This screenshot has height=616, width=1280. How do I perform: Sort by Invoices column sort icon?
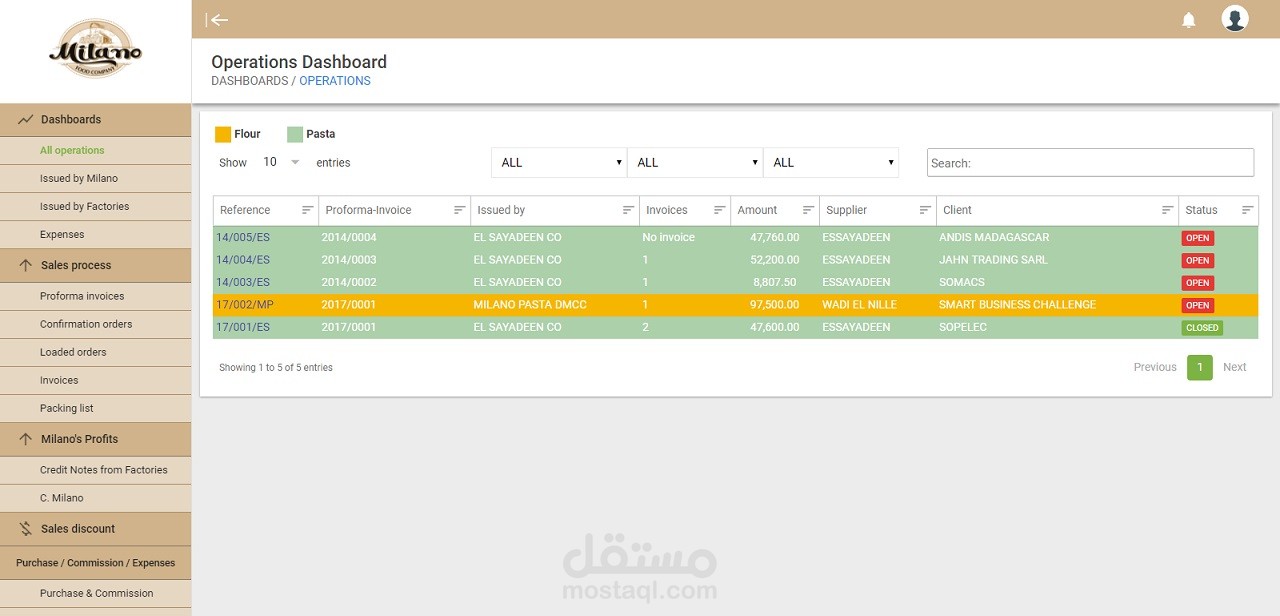click(720, 210)
